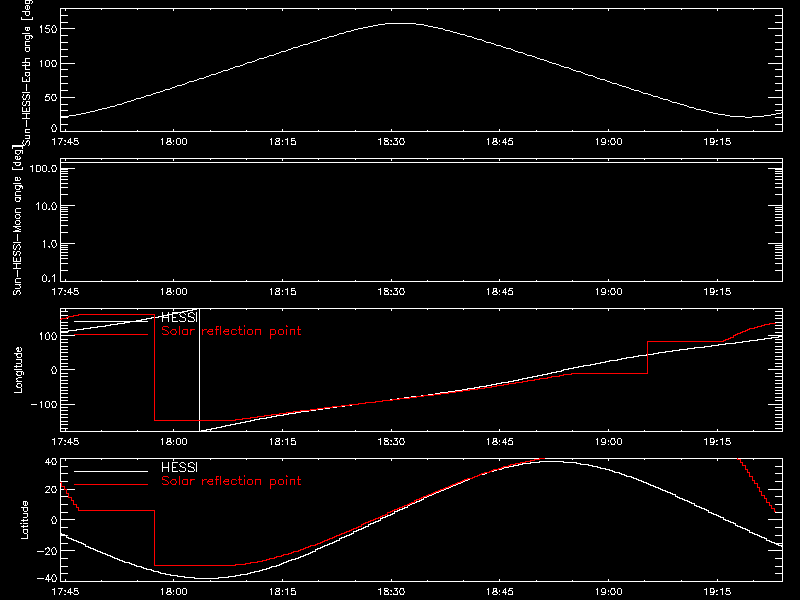The width and height of the screenshot is (800, 600).
Task: Click 19:00 time label under Longitude plot
Action: click(x=609, y=441)
